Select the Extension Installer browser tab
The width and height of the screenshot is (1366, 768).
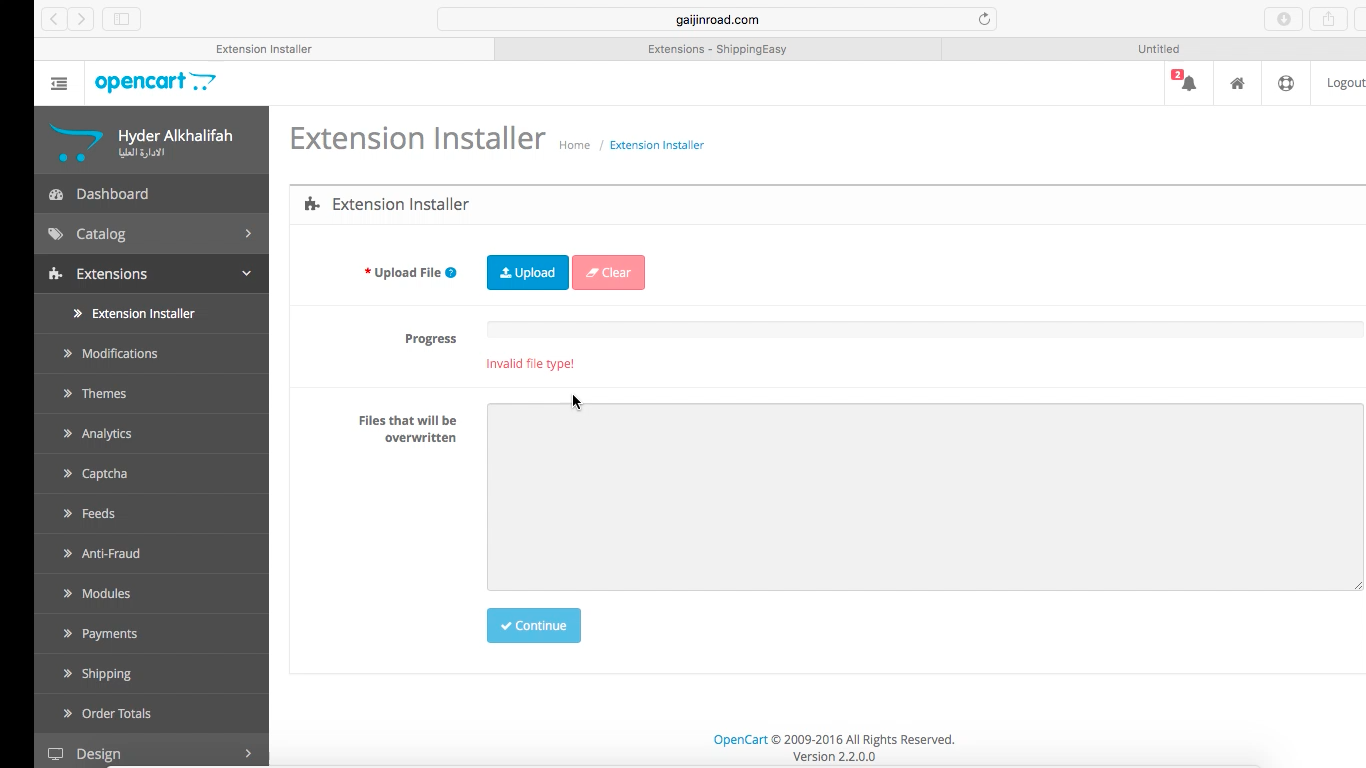[264, 49]
